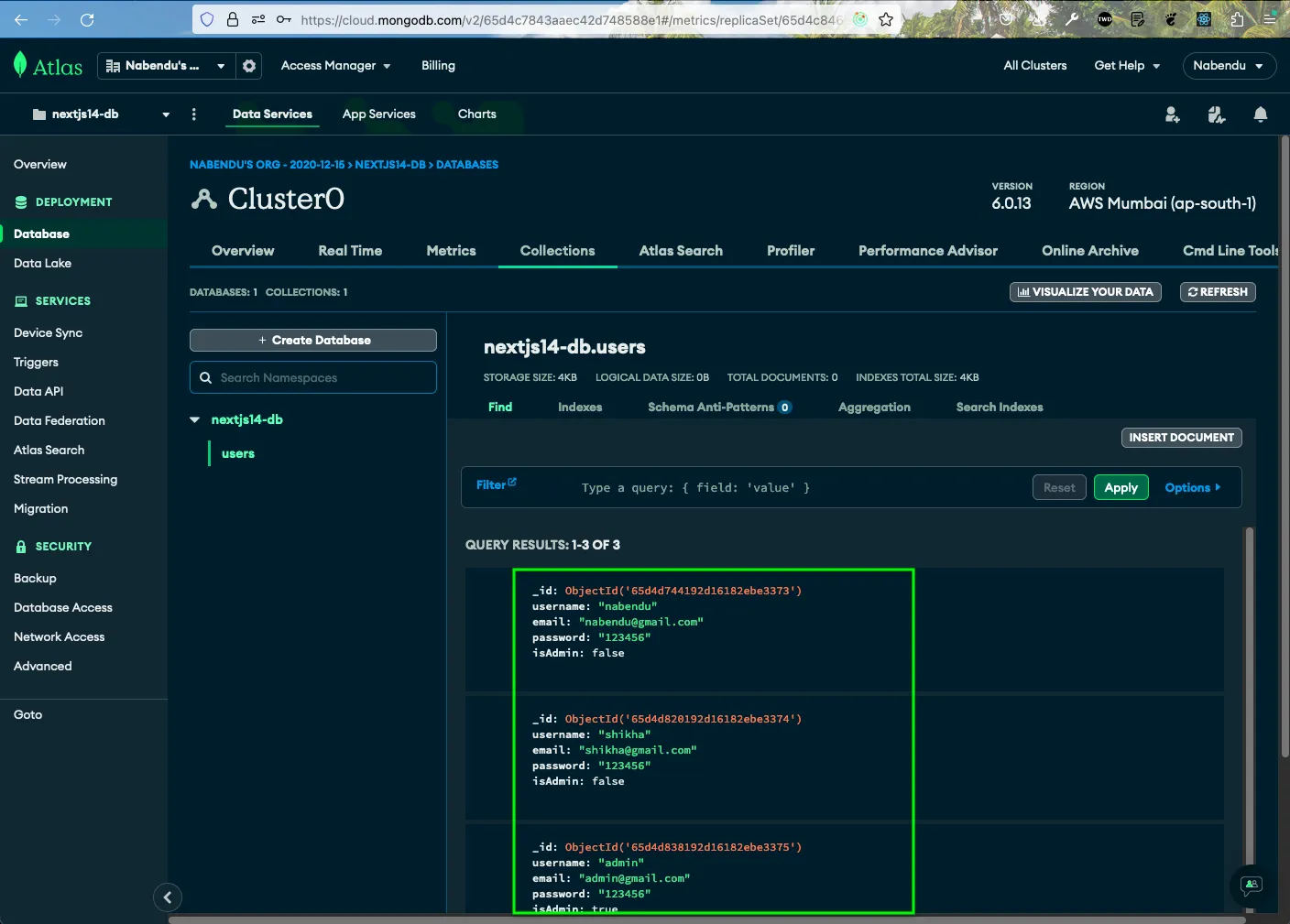Open the Billing link
Viewport: 1290px width, 924px height.
[x=438, y=66]
